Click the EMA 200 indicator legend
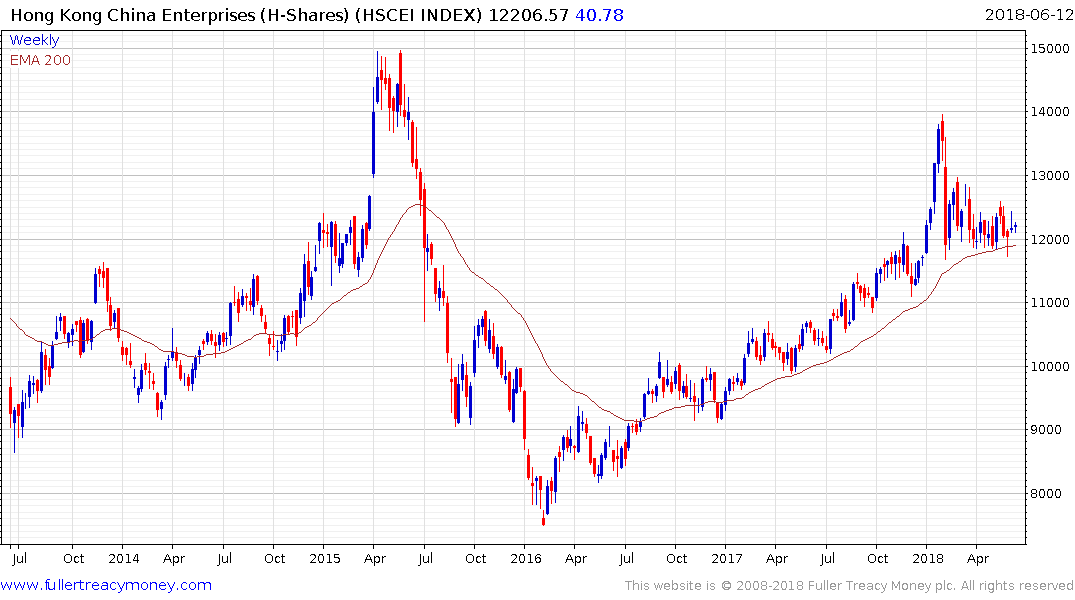1075x600 pixels. coord(40,60)
